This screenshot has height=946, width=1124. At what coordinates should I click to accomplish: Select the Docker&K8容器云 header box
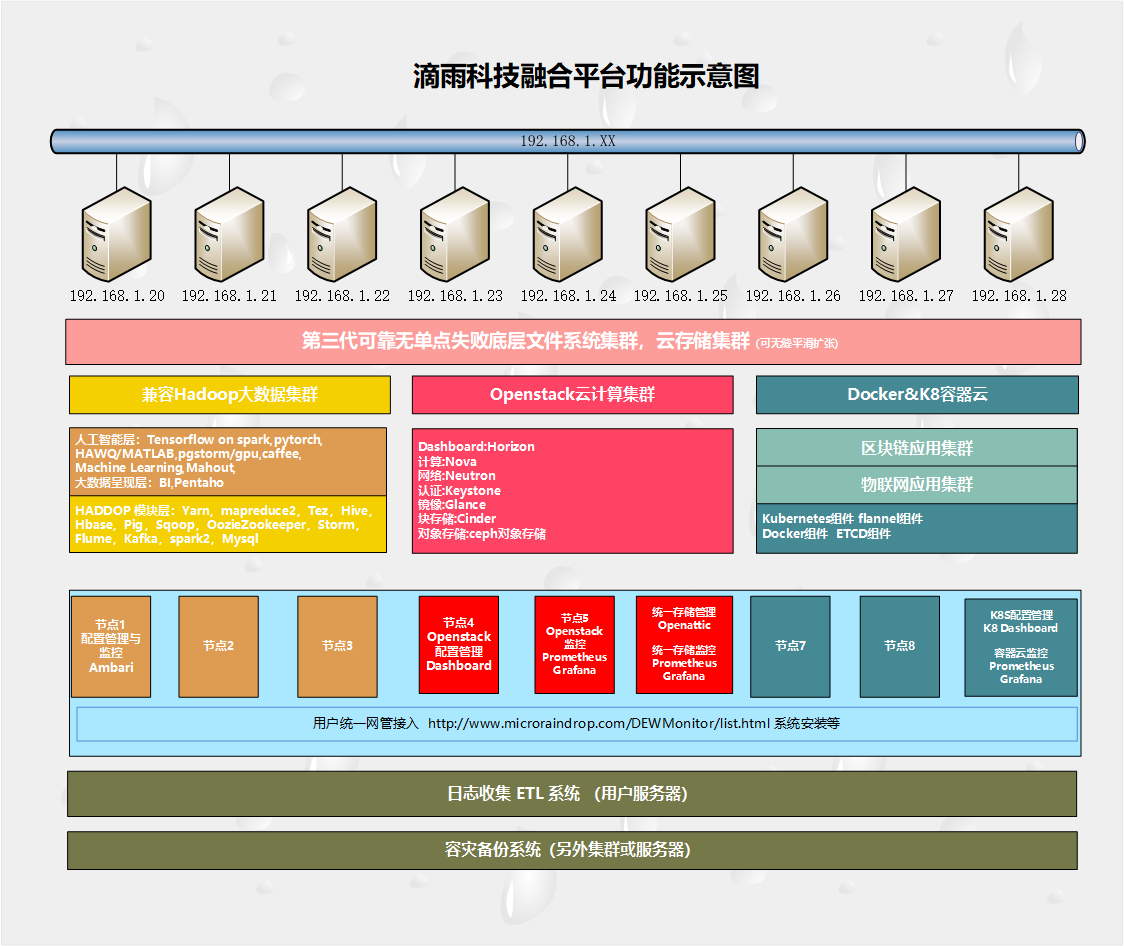click(917, 395)
